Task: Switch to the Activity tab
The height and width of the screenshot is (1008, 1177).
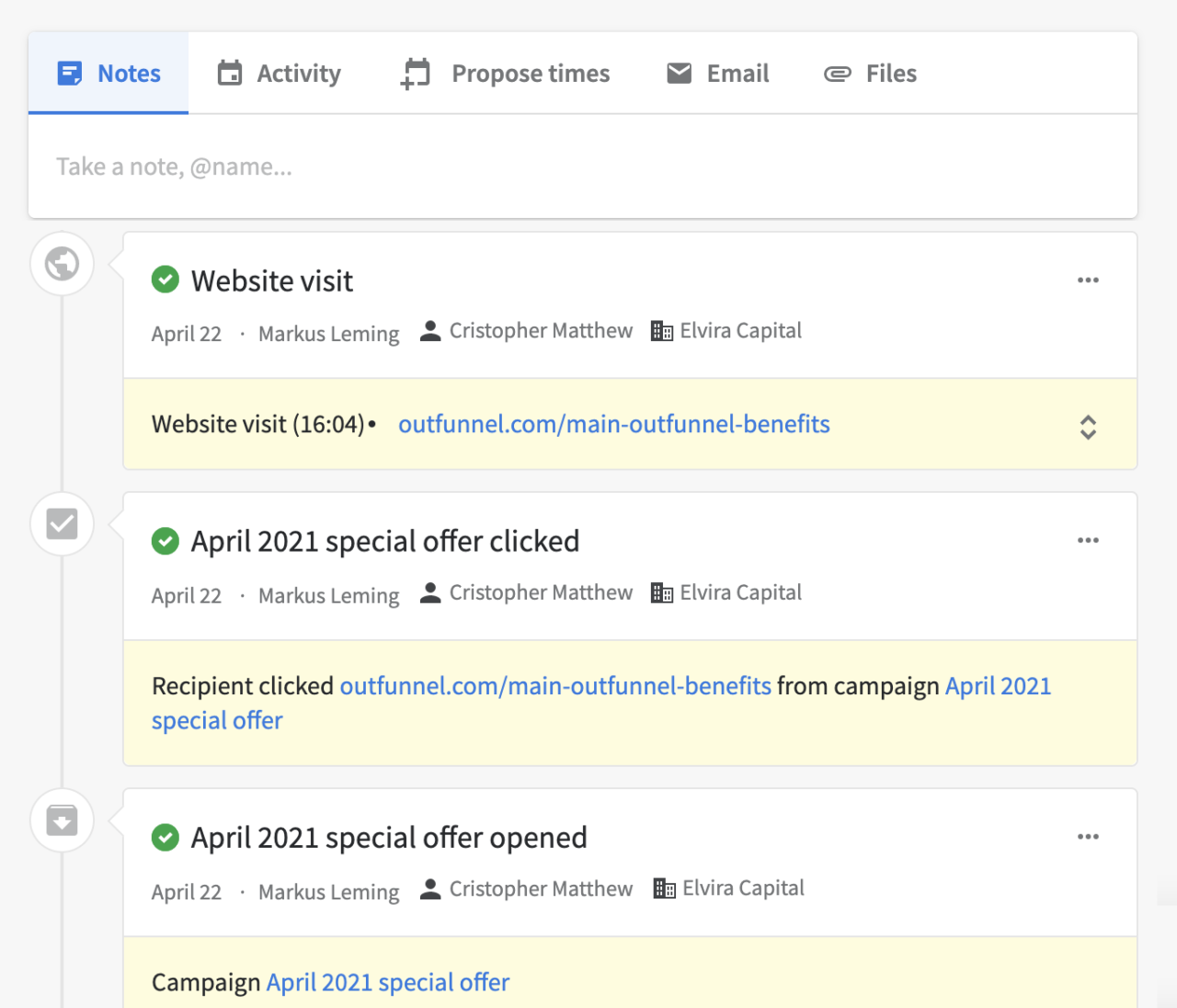Action: coord(279,73)
